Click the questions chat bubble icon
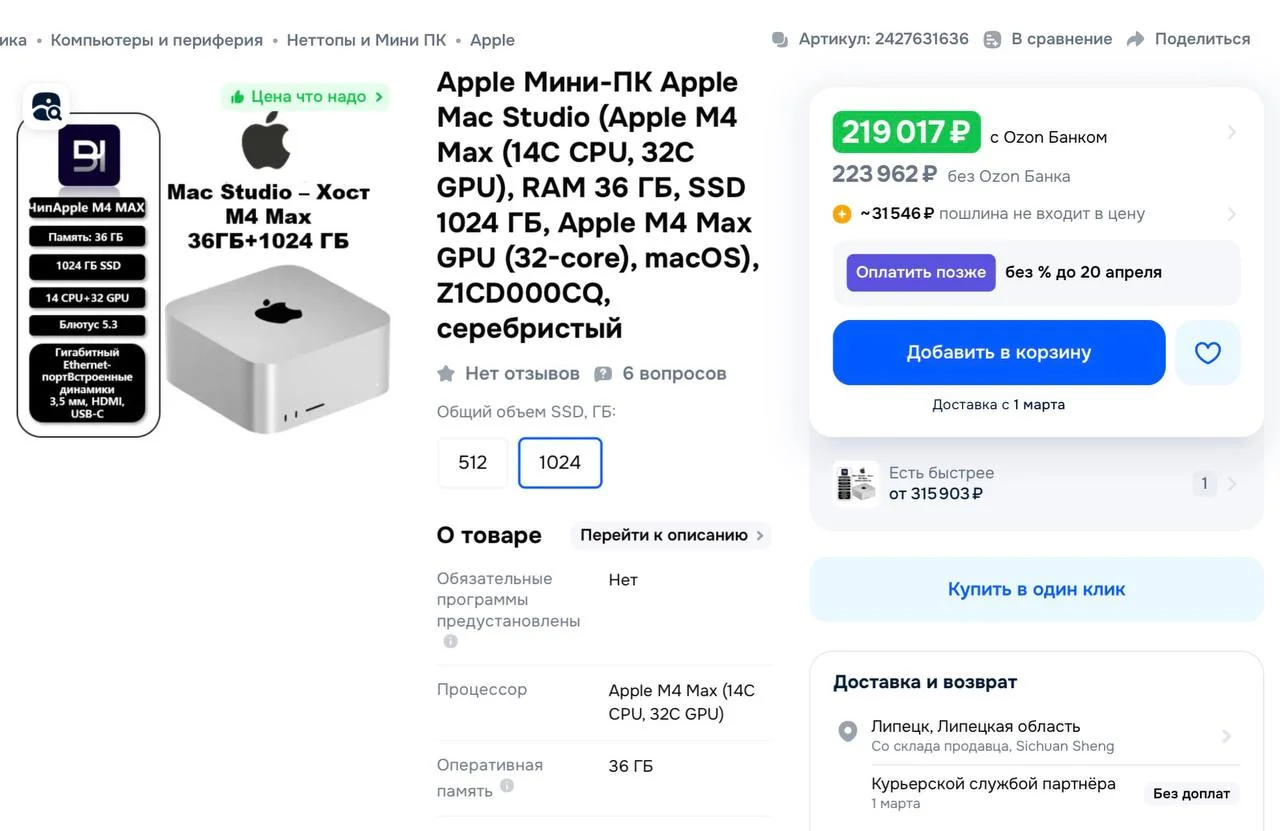 point(603,374)
